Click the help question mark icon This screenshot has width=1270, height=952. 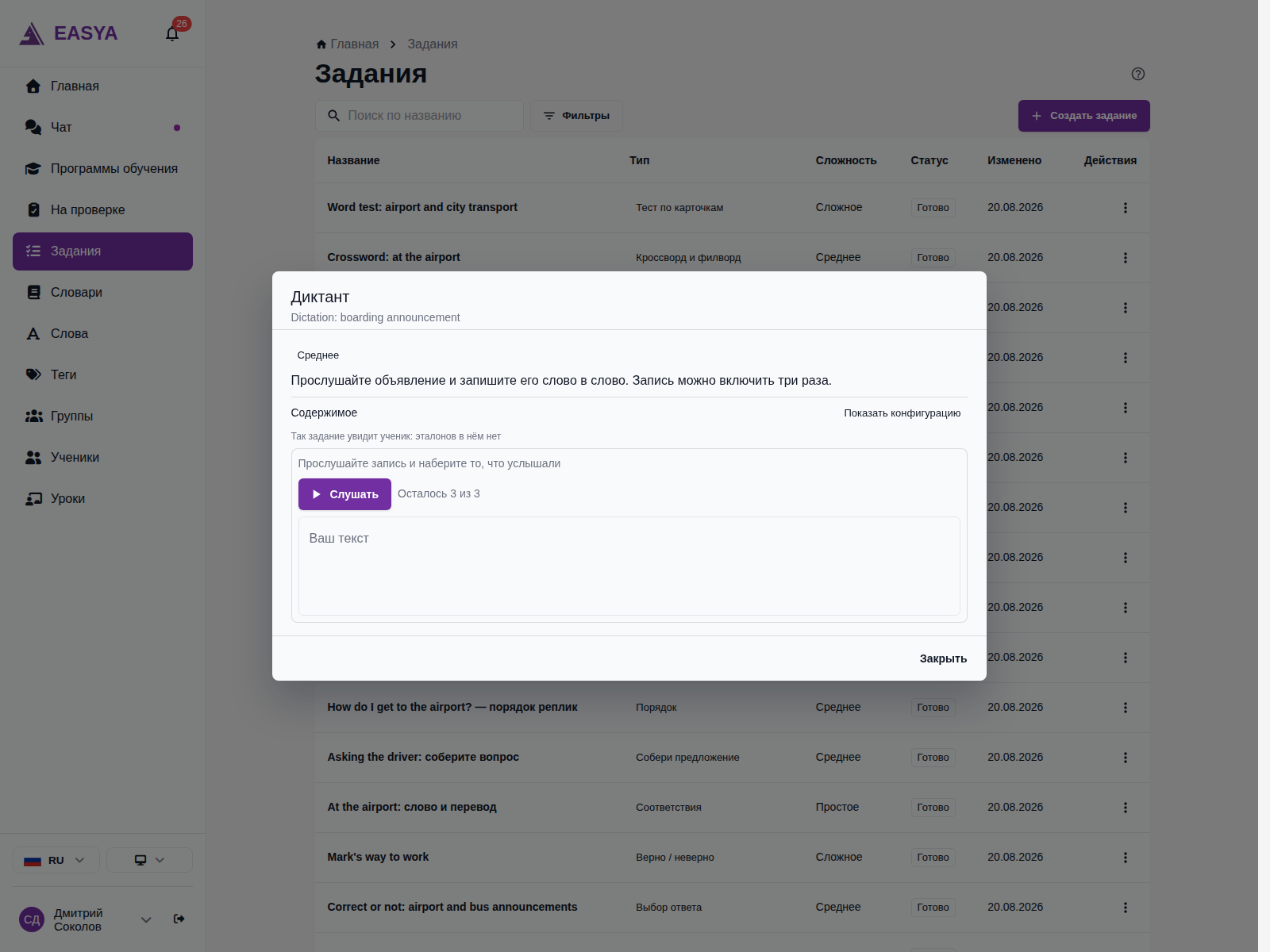(1138, 74)
